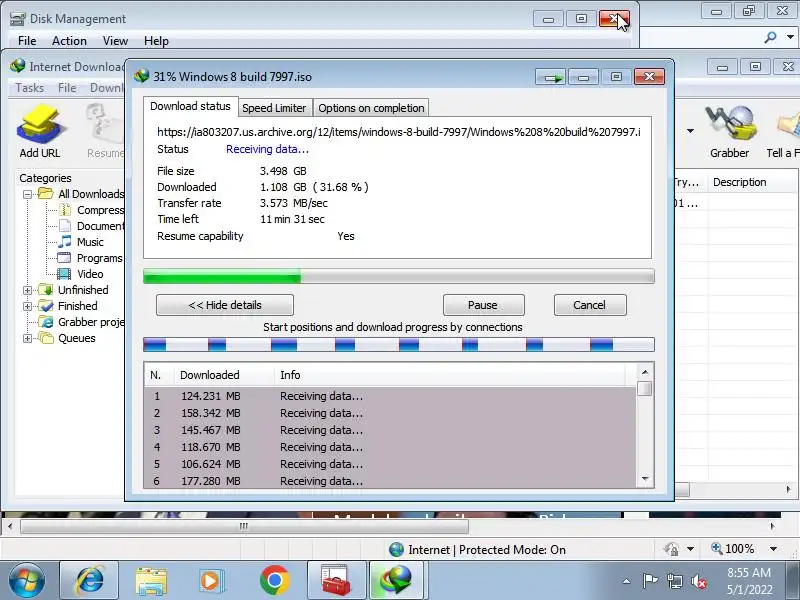Open Internet Explorer from the taskbar
800x600 pixels.
tap(89, 581)
